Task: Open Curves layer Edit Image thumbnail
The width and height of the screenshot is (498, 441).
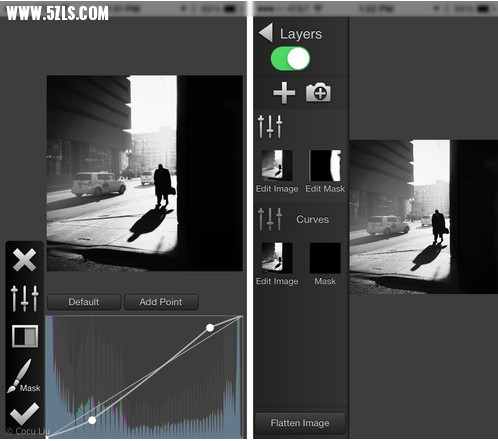Action: point(277,258)
